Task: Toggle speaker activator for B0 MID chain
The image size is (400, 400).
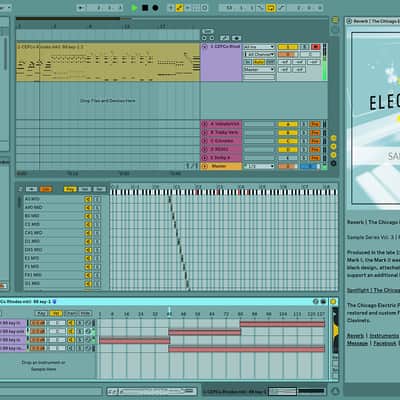Action: [88, 216]
